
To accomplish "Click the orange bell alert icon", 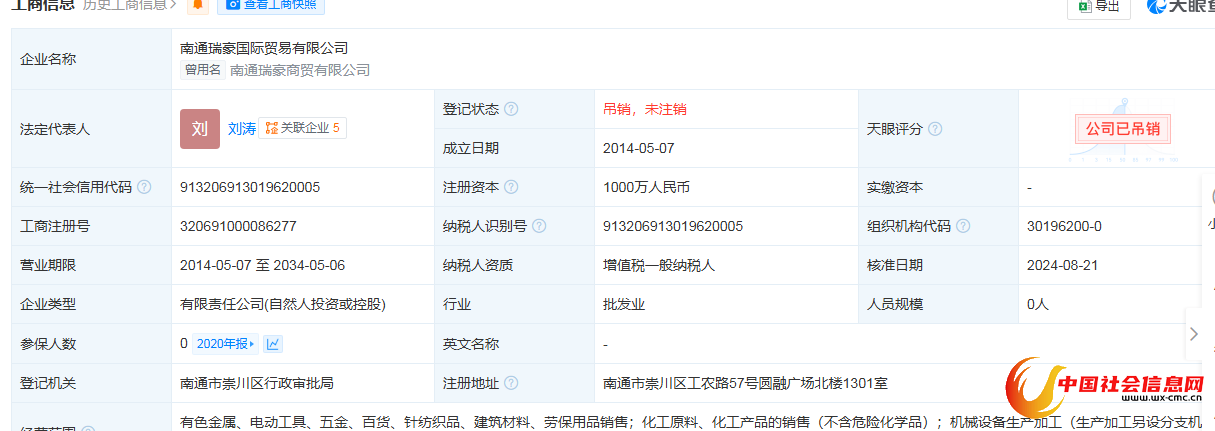I will pyautogui.click(x=198, y=5).
